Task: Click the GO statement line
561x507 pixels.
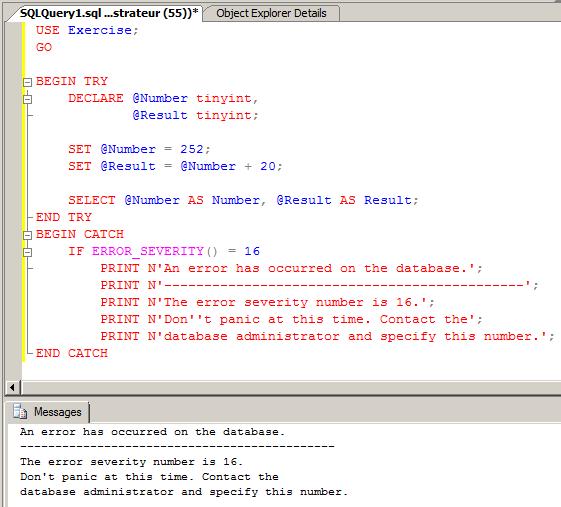Action: pyautogui.click(x=44, y=47)
